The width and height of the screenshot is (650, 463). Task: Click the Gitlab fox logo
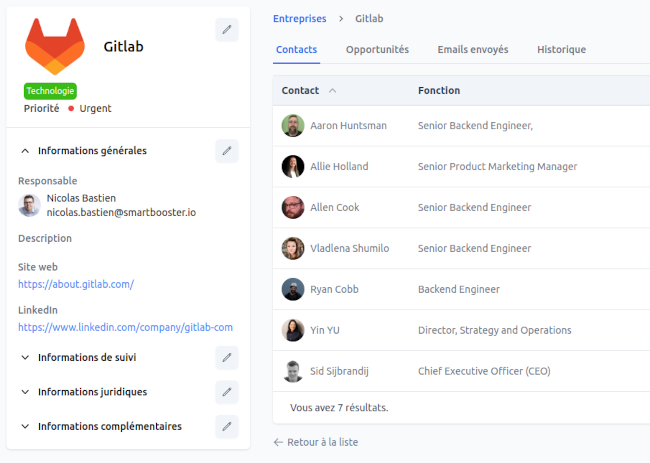55,46
